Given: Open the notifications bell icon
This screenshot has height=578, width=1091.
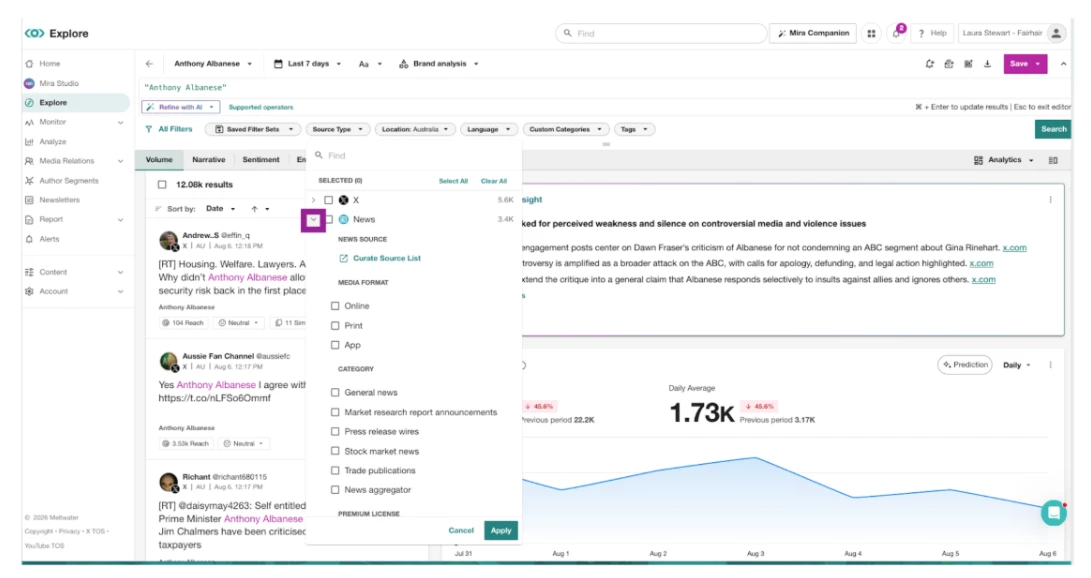Looking at the screenshot, I should click(x=896, y=33).
